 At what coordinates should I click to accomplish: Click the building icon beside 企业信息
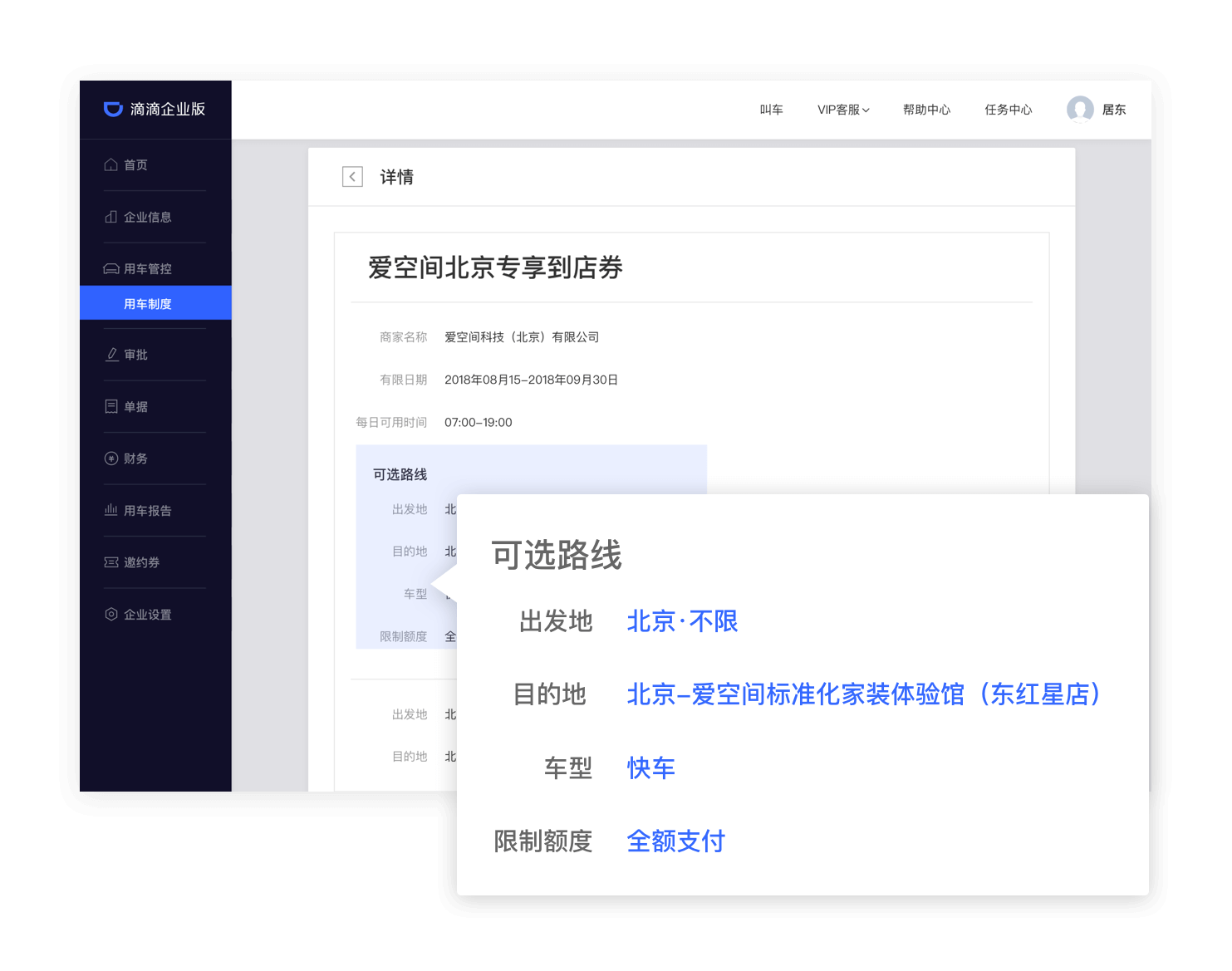[x=110, y=217]
